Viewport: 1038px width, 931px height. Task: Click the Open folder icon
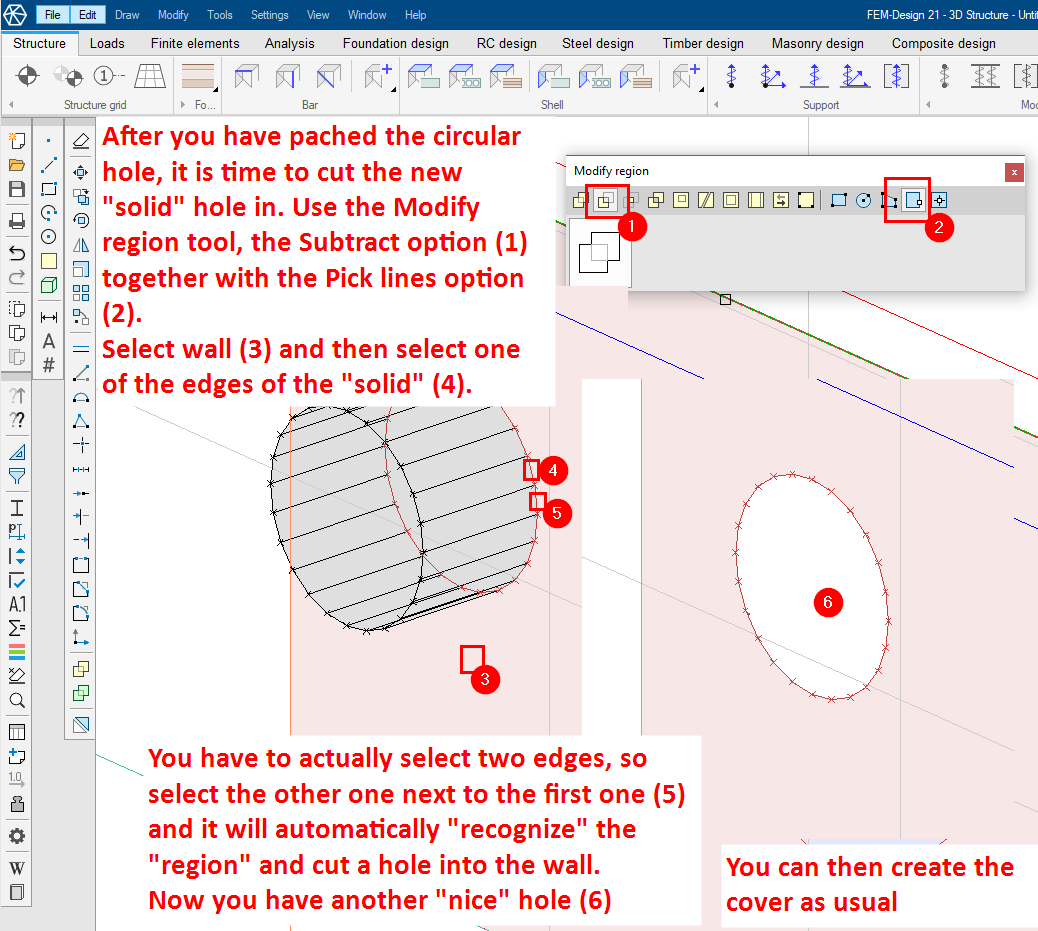coord(17,165)
